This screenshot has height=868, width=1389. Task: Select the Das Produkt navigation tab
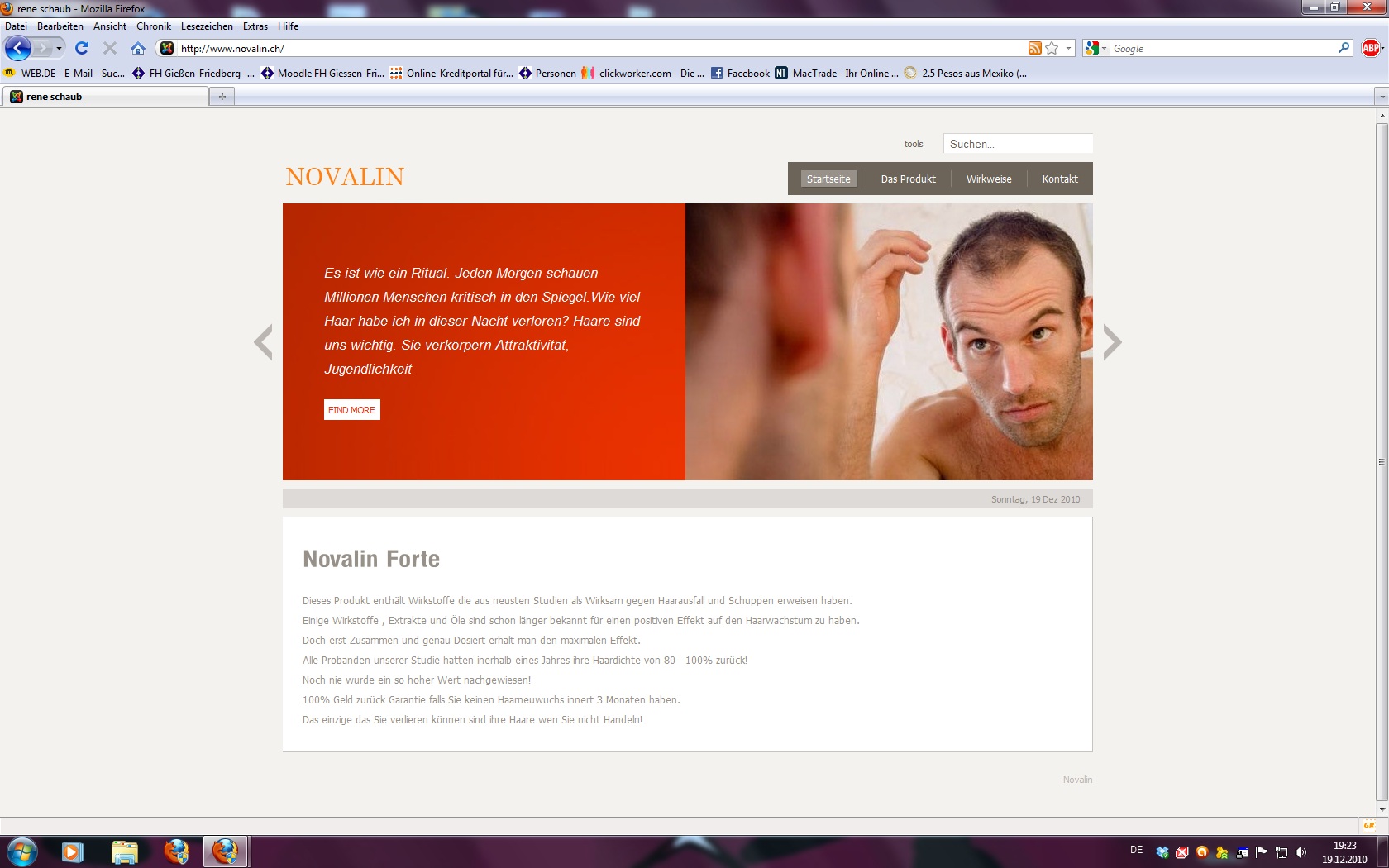click(x=908, y=179)
